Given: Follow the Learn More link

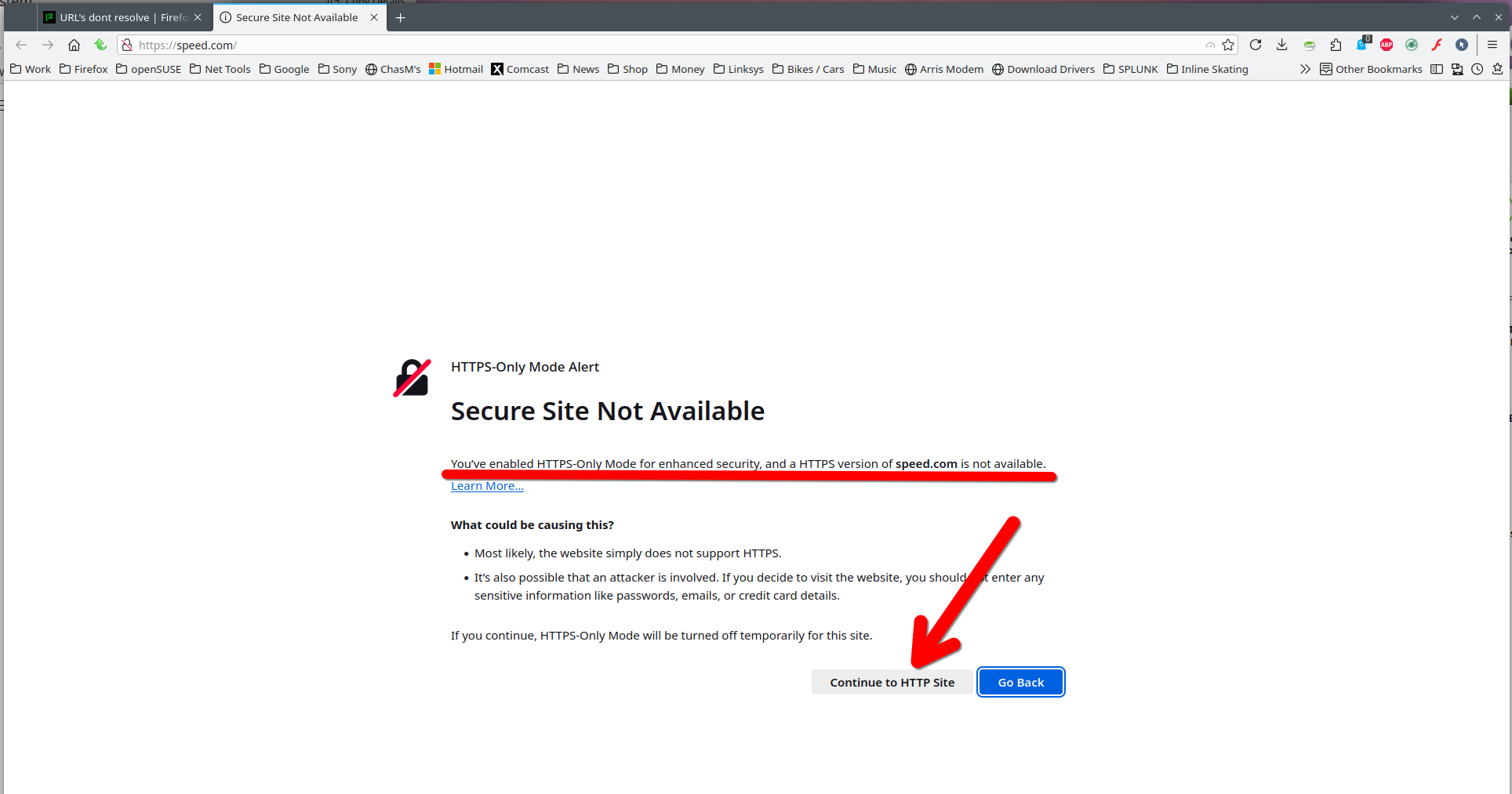Looking at the screenshot, I should 487,486.
